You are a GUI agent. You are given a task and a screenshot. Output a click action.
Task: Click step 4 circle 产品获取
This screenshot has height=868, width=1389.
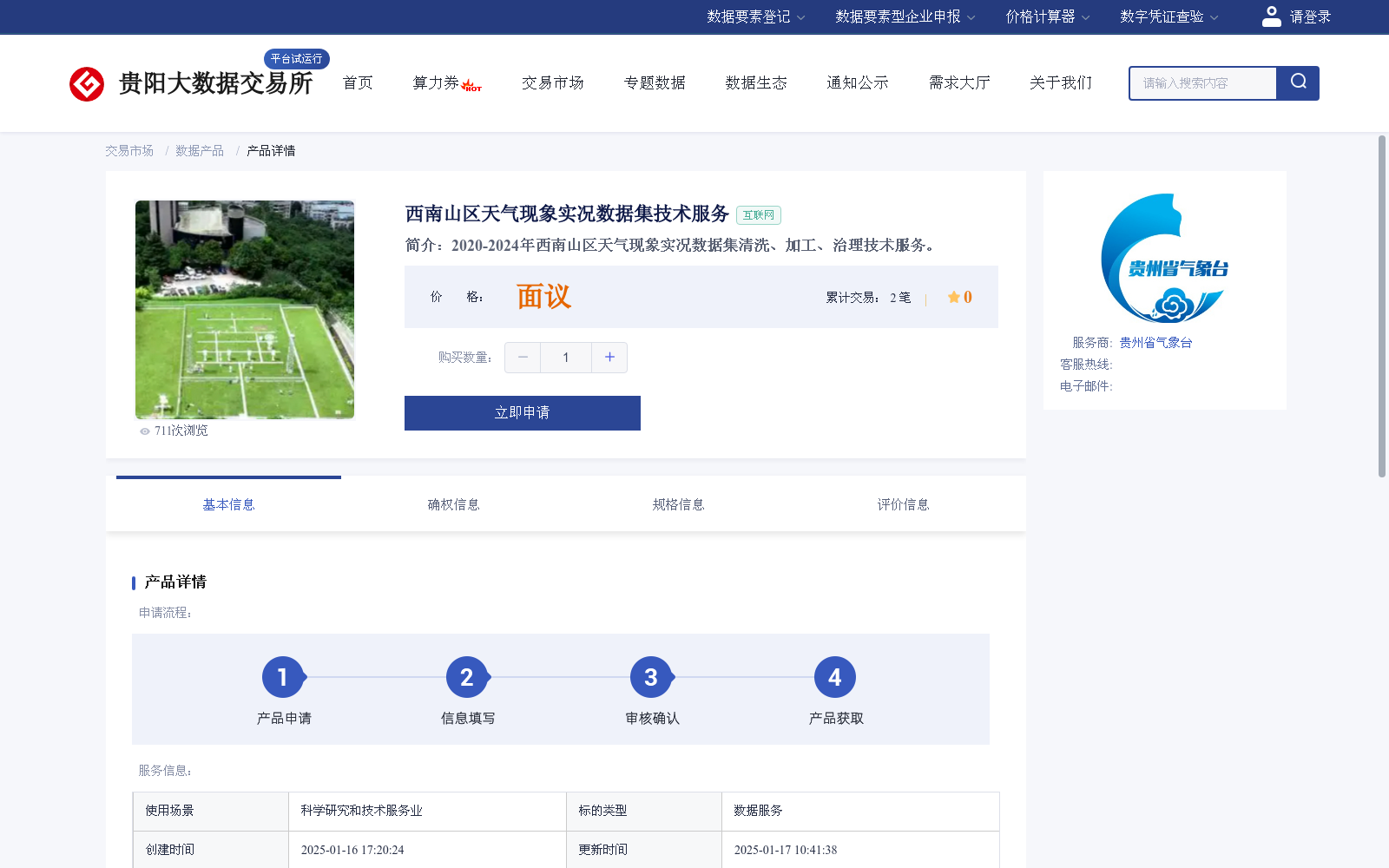click(835, 677)
